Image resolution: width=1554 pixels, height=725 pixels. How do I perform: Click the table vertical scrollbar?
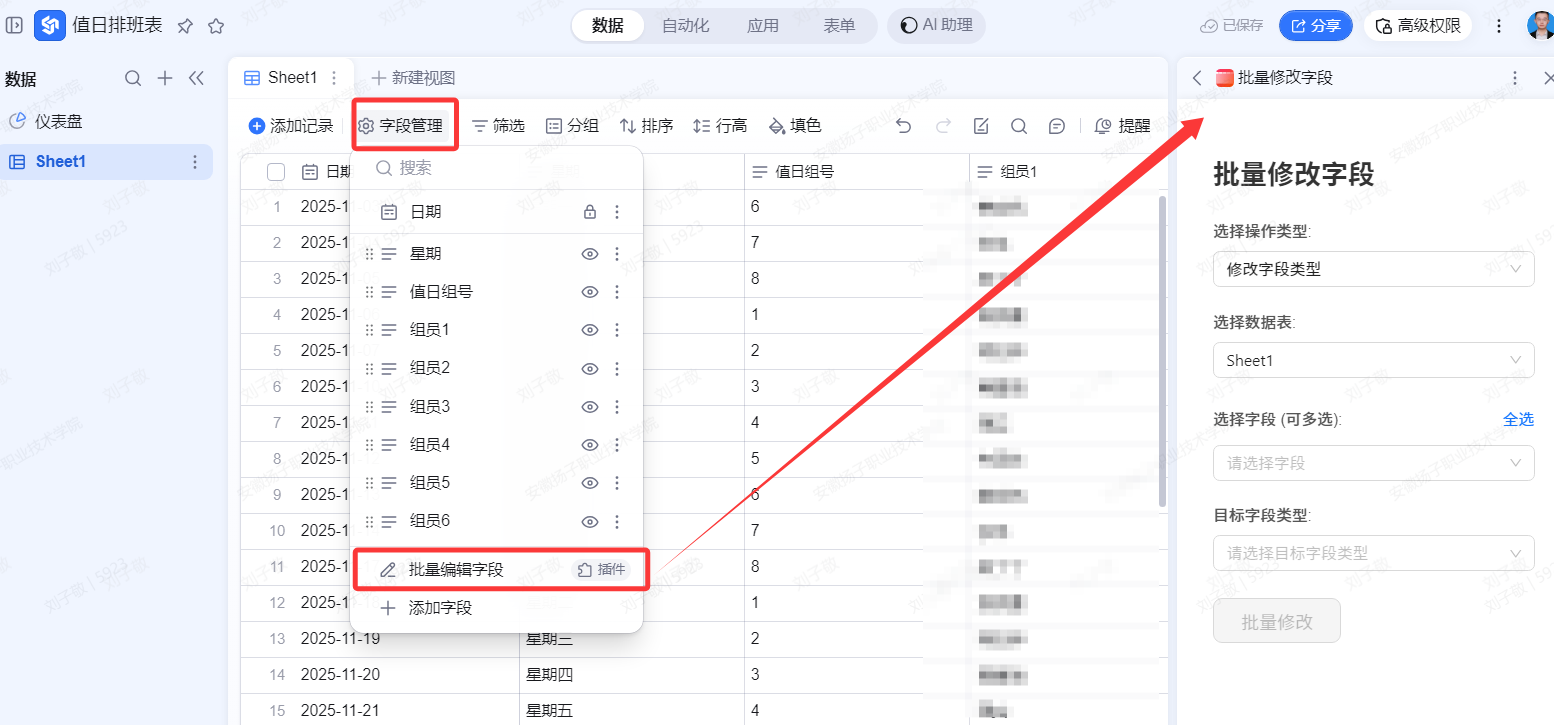tap(1162, 350)
